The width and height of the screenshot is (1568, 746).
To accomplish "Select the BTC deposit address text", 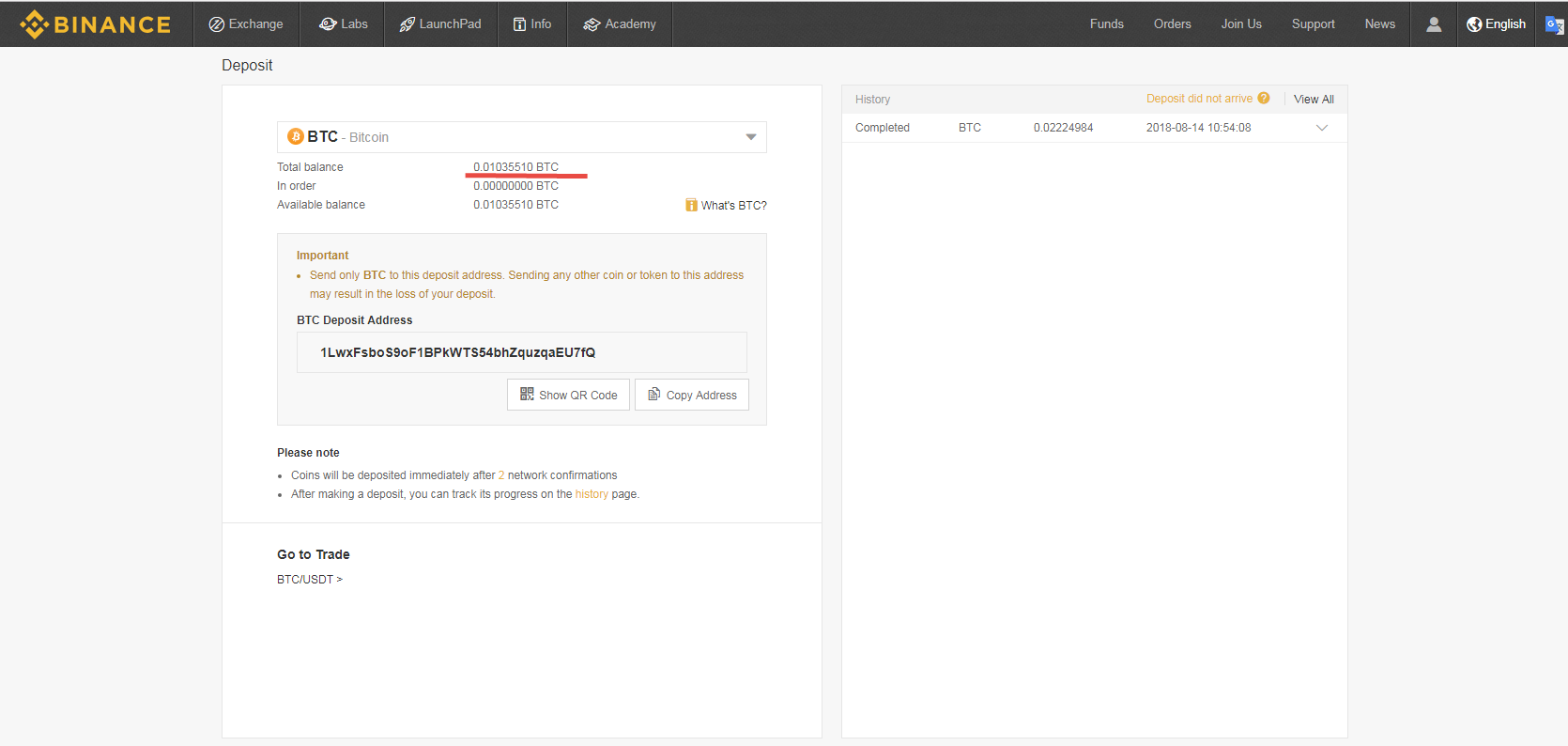I will tap(458, 352).
